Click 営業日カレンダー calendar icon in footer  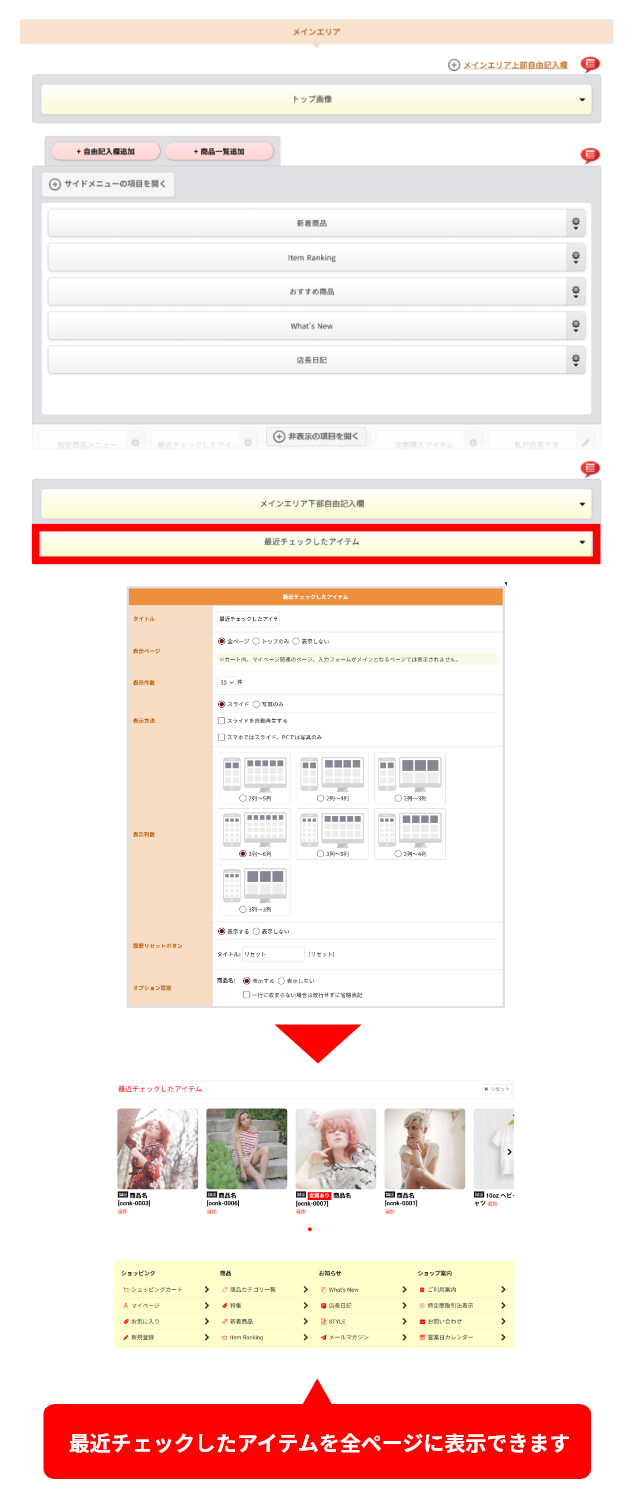click(x=422, y=1337)
